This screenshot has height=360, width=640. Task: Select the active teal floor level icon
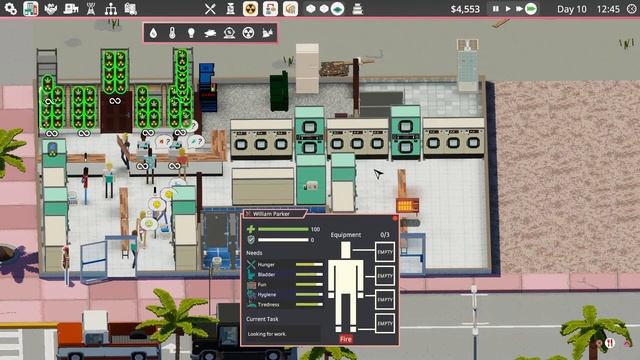click(338, 9)
